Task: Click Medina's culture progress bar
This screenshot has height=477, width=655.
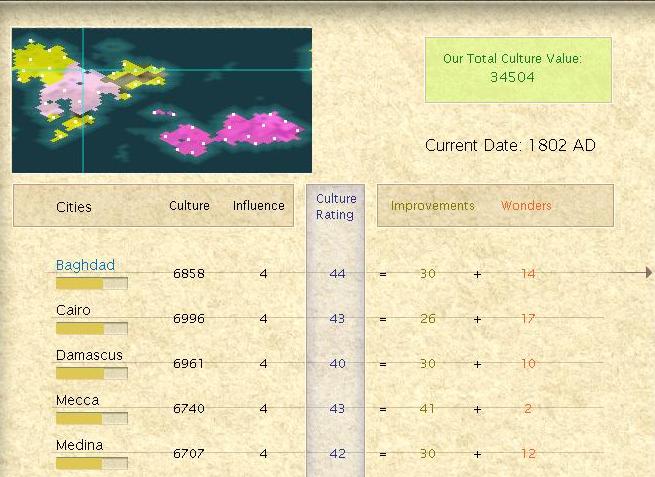Action: point(91,463)
